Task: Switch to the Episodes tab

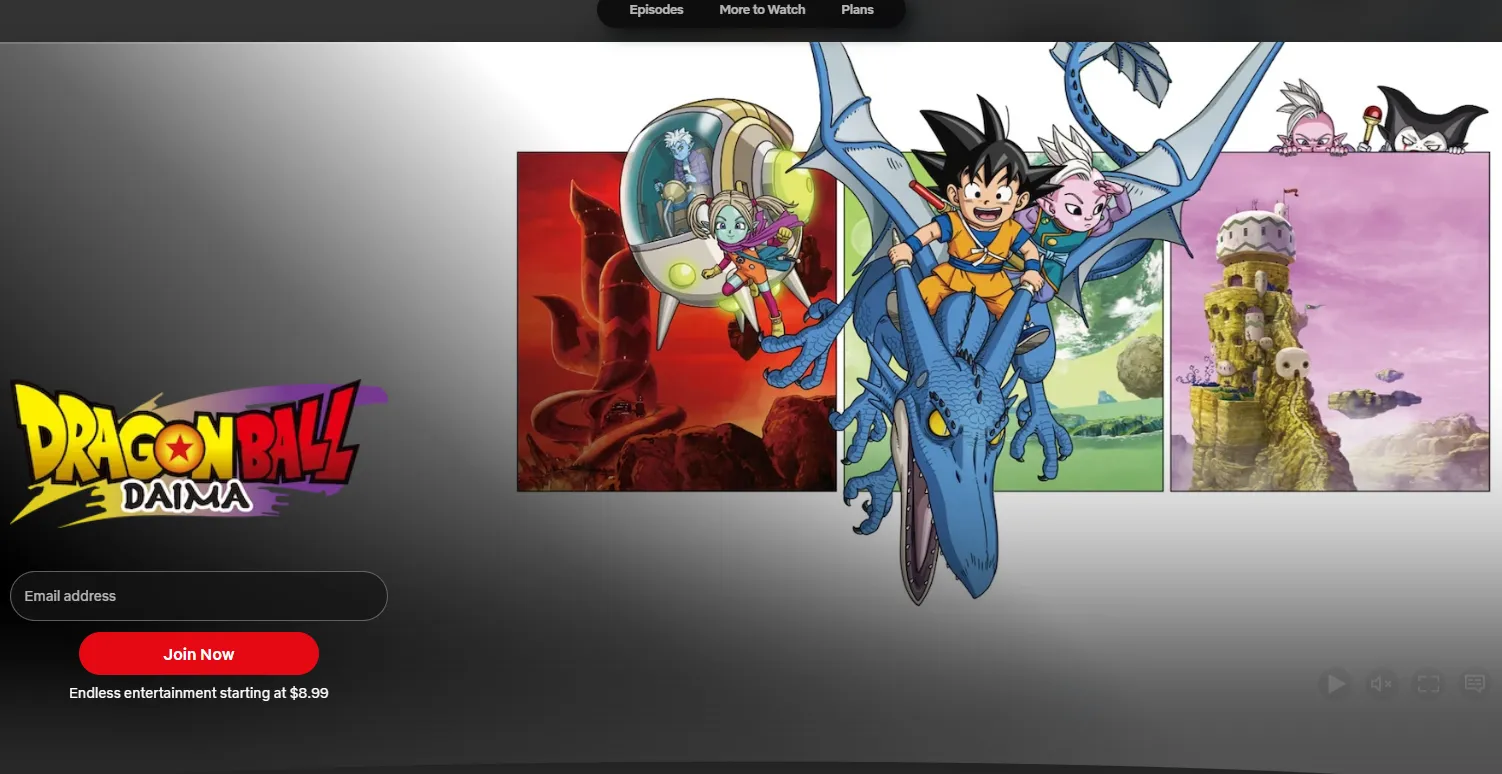Action: pos(656,10)
